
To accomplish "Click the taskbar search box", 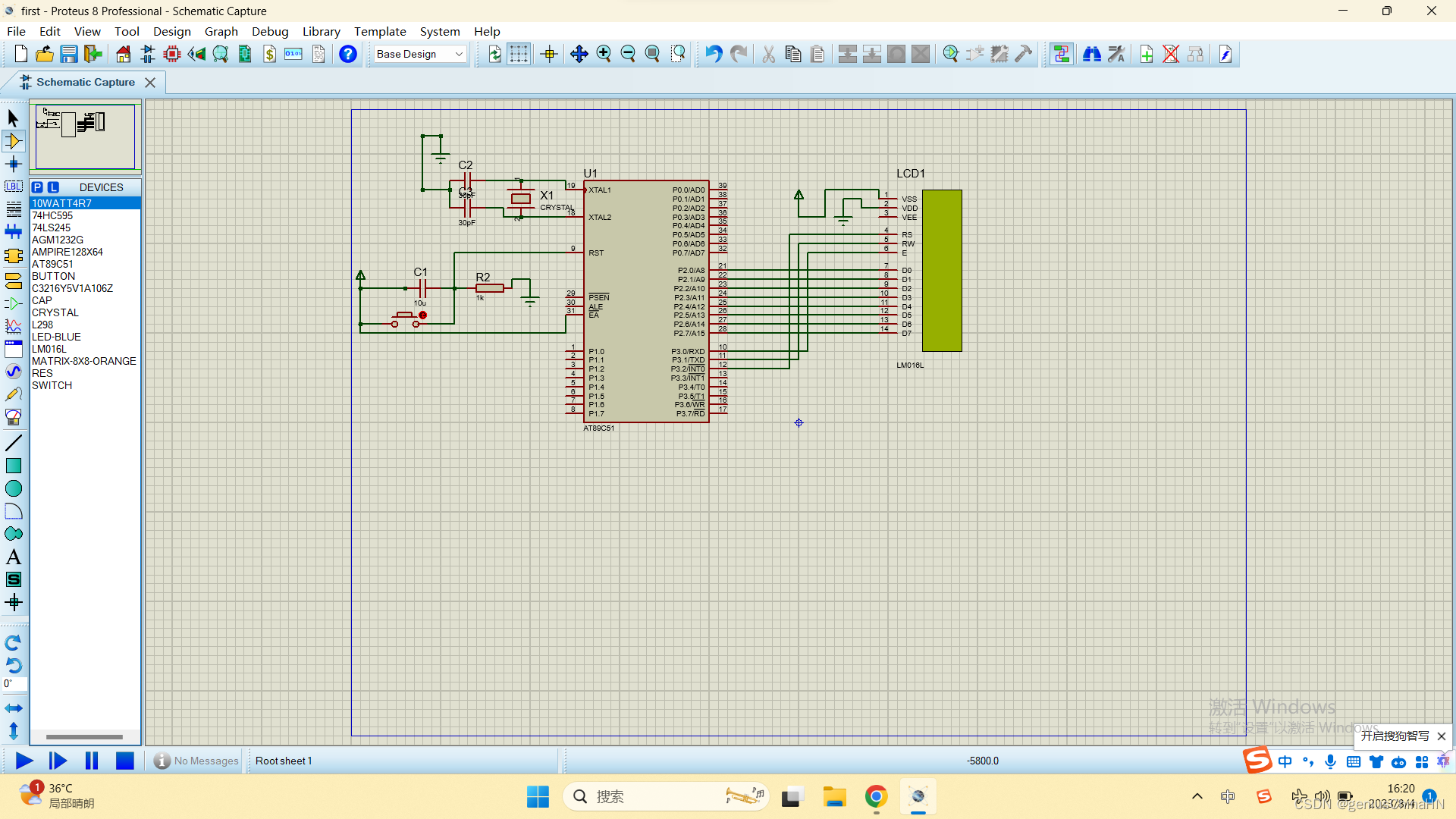I will click(x=666, y=796).
